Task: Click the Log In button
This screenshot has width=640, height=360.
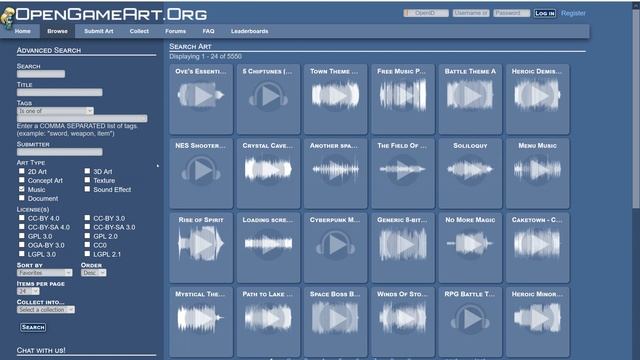Action: (545, 13)
